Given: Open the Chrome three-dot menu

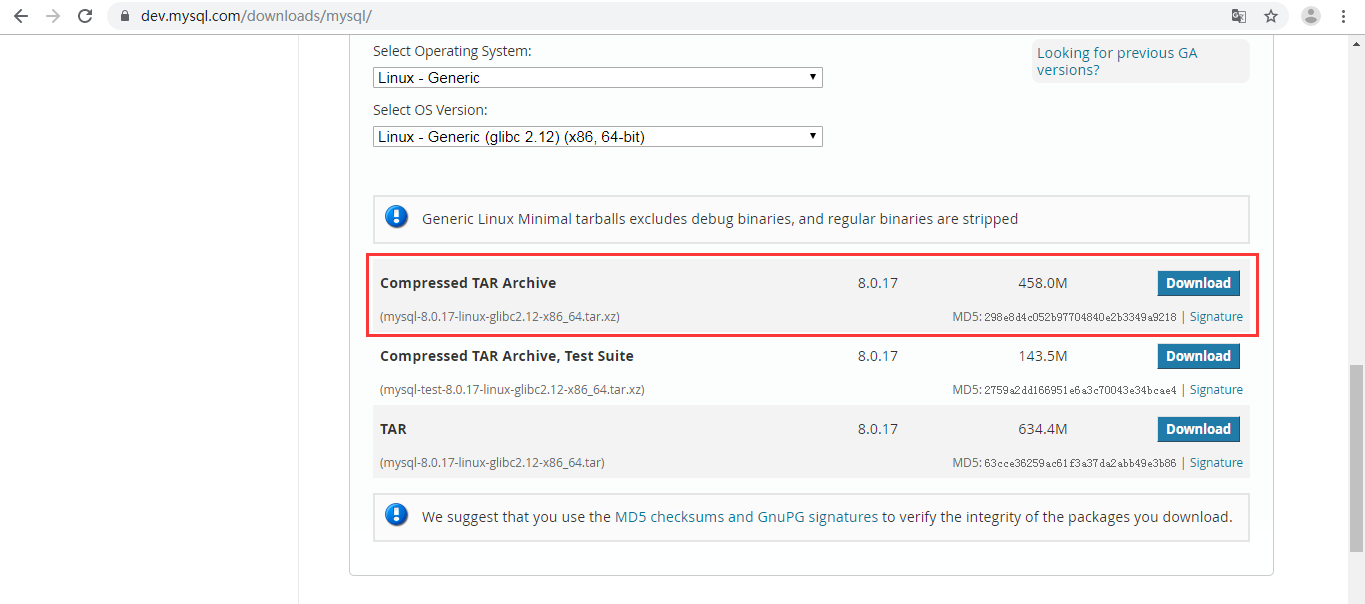Looking at the screenshot, I should [x=1344, y=16].
